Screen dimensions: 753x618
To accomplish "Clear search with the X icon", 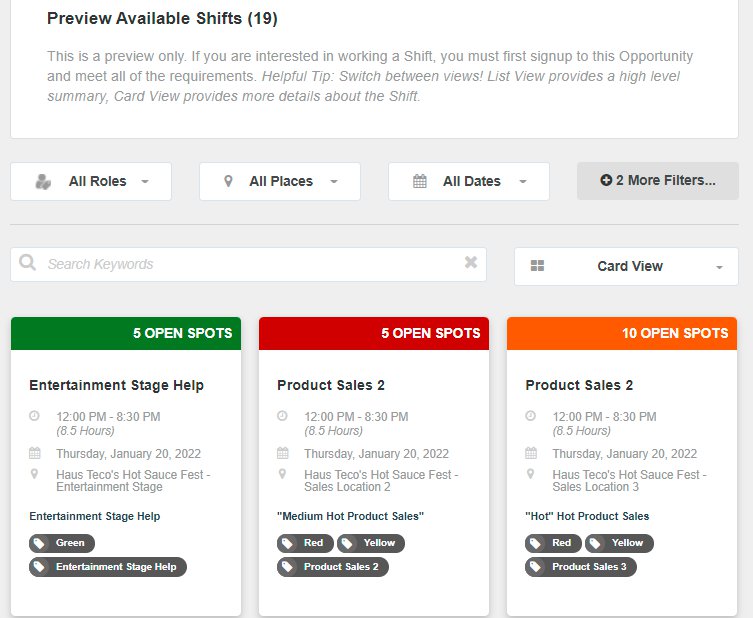I will coord(471,262).
